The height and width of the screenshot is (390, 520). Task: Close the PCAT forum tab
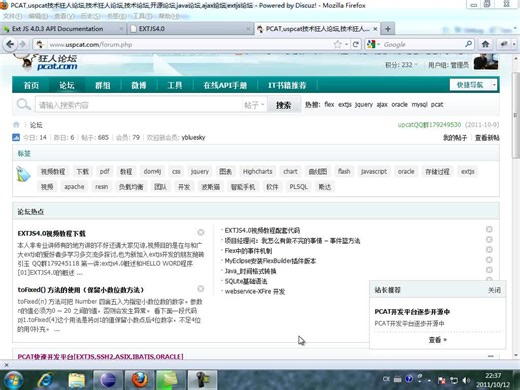pos(375,29)
